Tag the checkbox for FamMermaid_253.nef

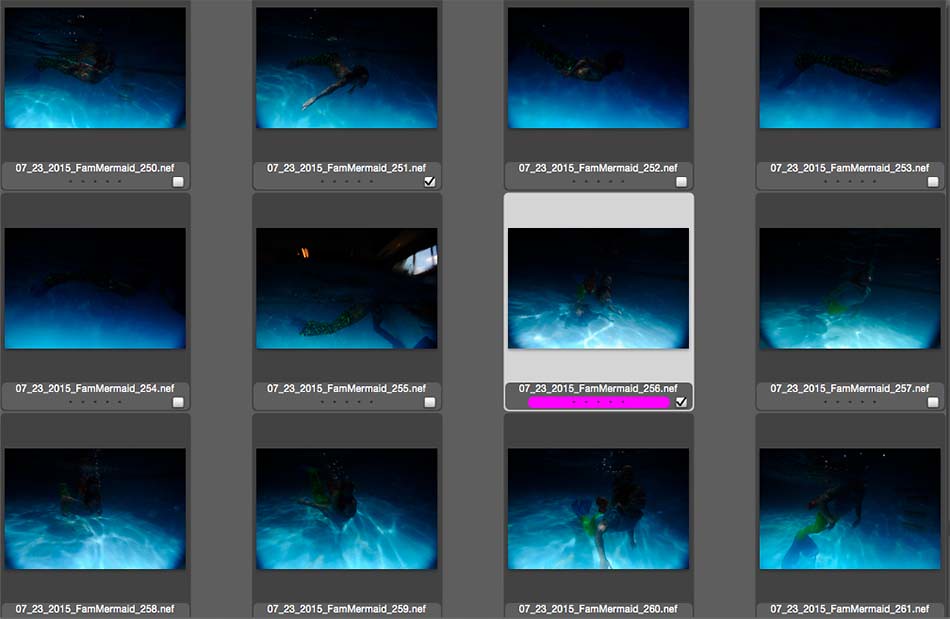coord(933,182)
